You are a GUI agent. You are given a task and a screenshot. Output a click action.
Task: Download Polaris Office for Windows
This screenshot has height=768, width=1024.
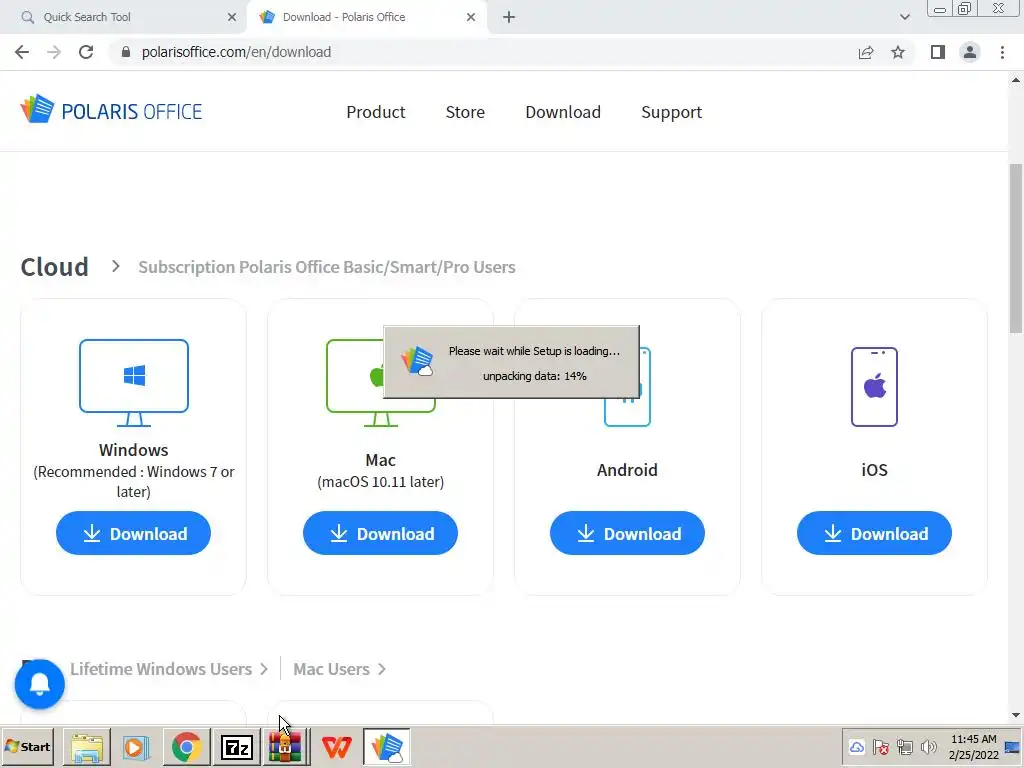pos(133,533)
